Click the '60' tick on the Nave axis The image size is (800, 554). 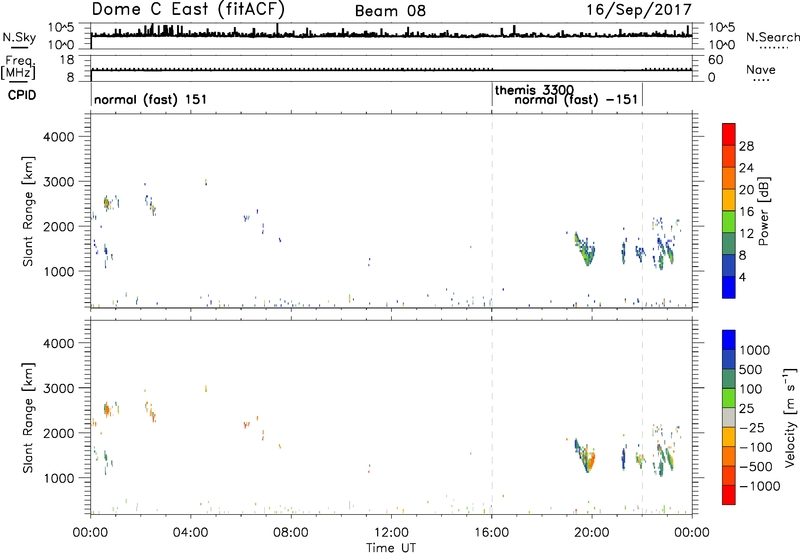(715, 60)
